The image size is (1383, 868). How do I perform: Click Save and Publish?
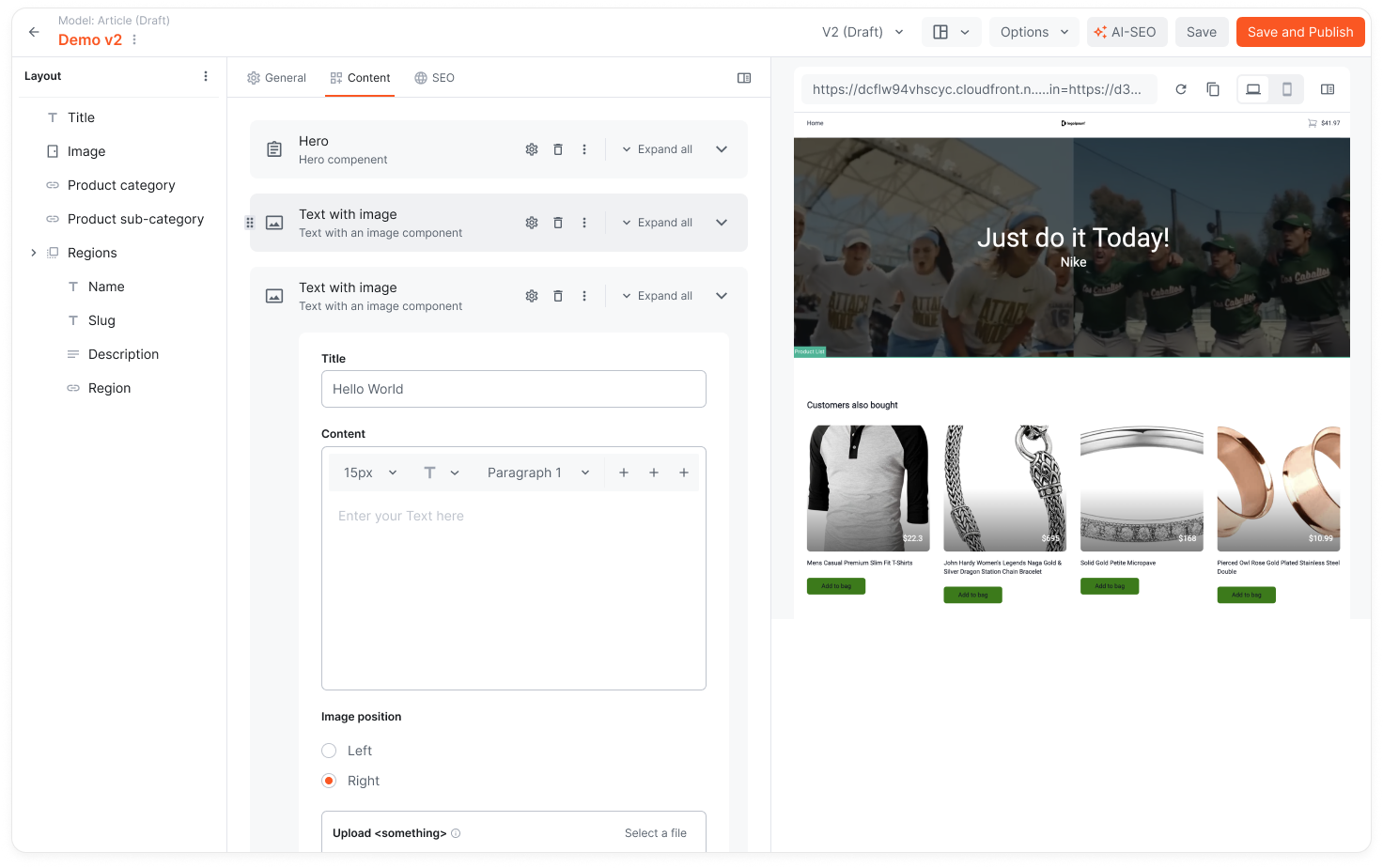coord(1300,31)
